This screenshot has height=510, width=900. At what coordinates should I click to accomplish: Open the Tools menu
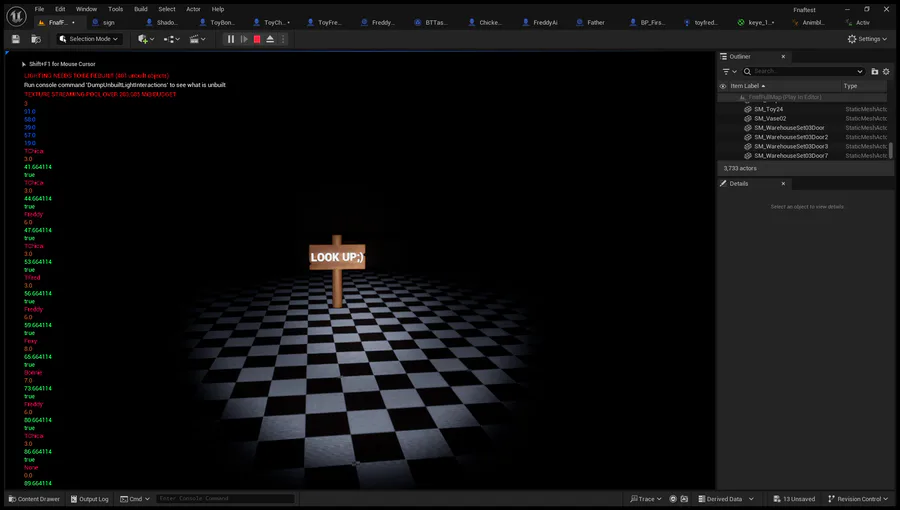coord(115,9)
